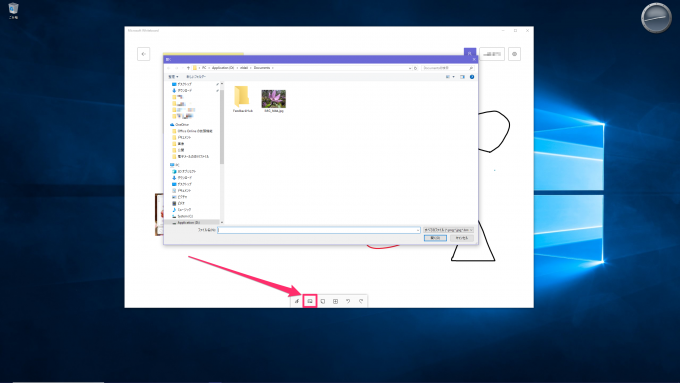Redo the action in Whiteboard toolbar
This screenshot has height=383, width=680.
[361, 301]
